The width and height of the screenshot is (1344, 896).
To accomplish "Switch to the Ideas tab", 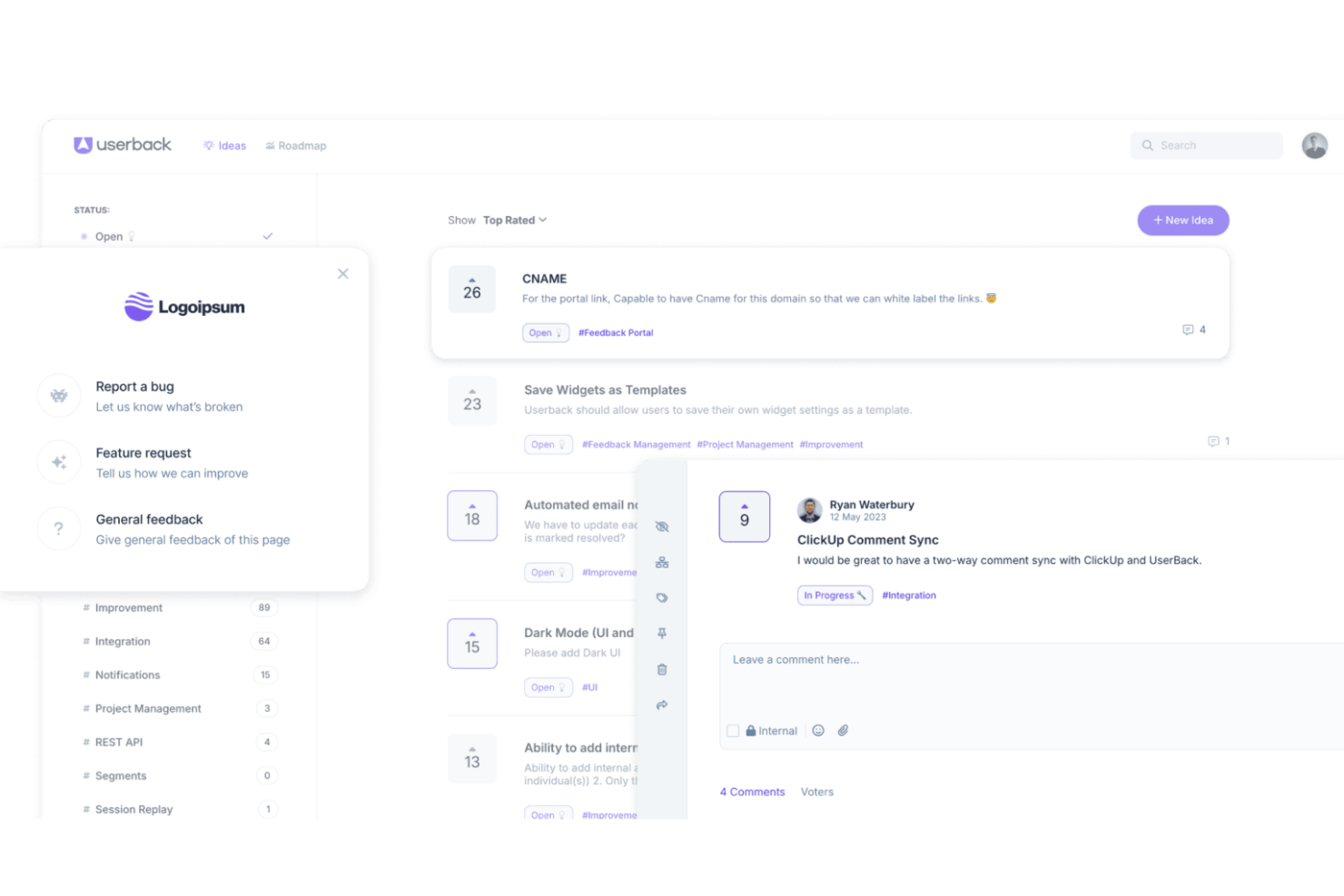I will pos(225,146).
